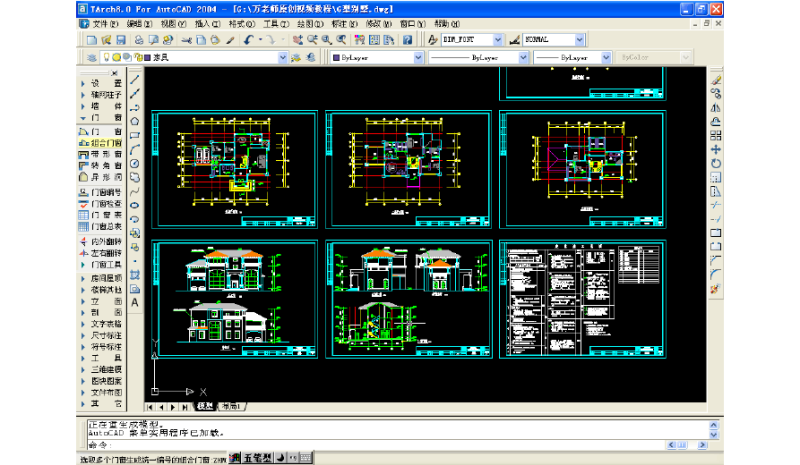Expand the 文字表格 menu in sidebar
The height and width of the screenshot is (465, 800).
(100, 324)
